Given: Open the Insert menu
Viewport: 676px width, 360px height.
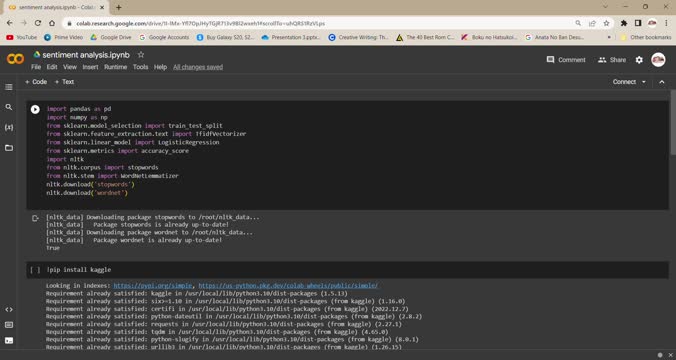Looking at the screenshot, I should 91,67.
